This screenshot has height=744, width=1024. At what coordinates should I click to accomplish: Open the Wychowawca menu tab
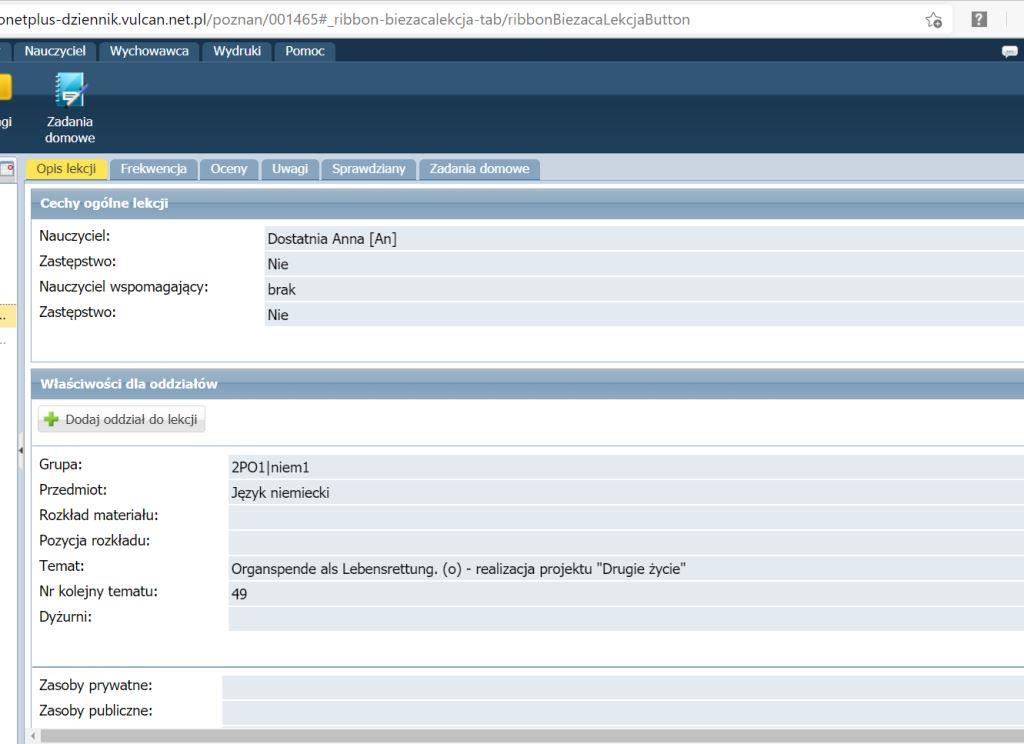[149, 51]
